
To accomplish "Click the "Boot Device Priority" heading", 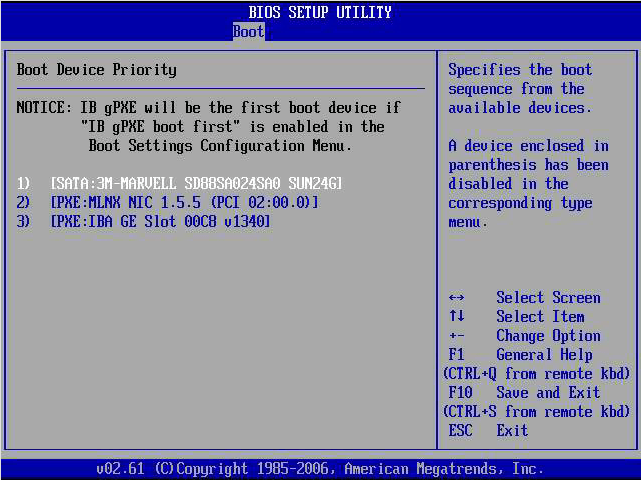I will (x=96, y=70).
